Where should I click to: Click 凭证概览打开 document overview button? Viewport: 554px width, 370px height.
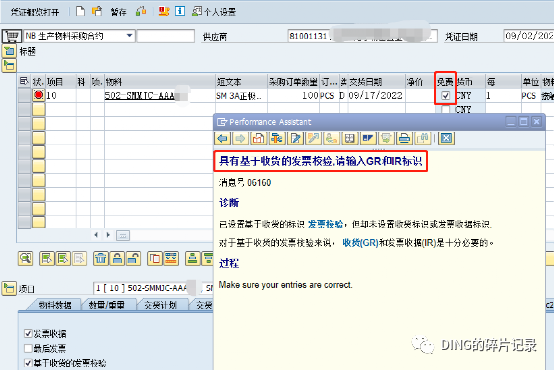pos(35,12)
